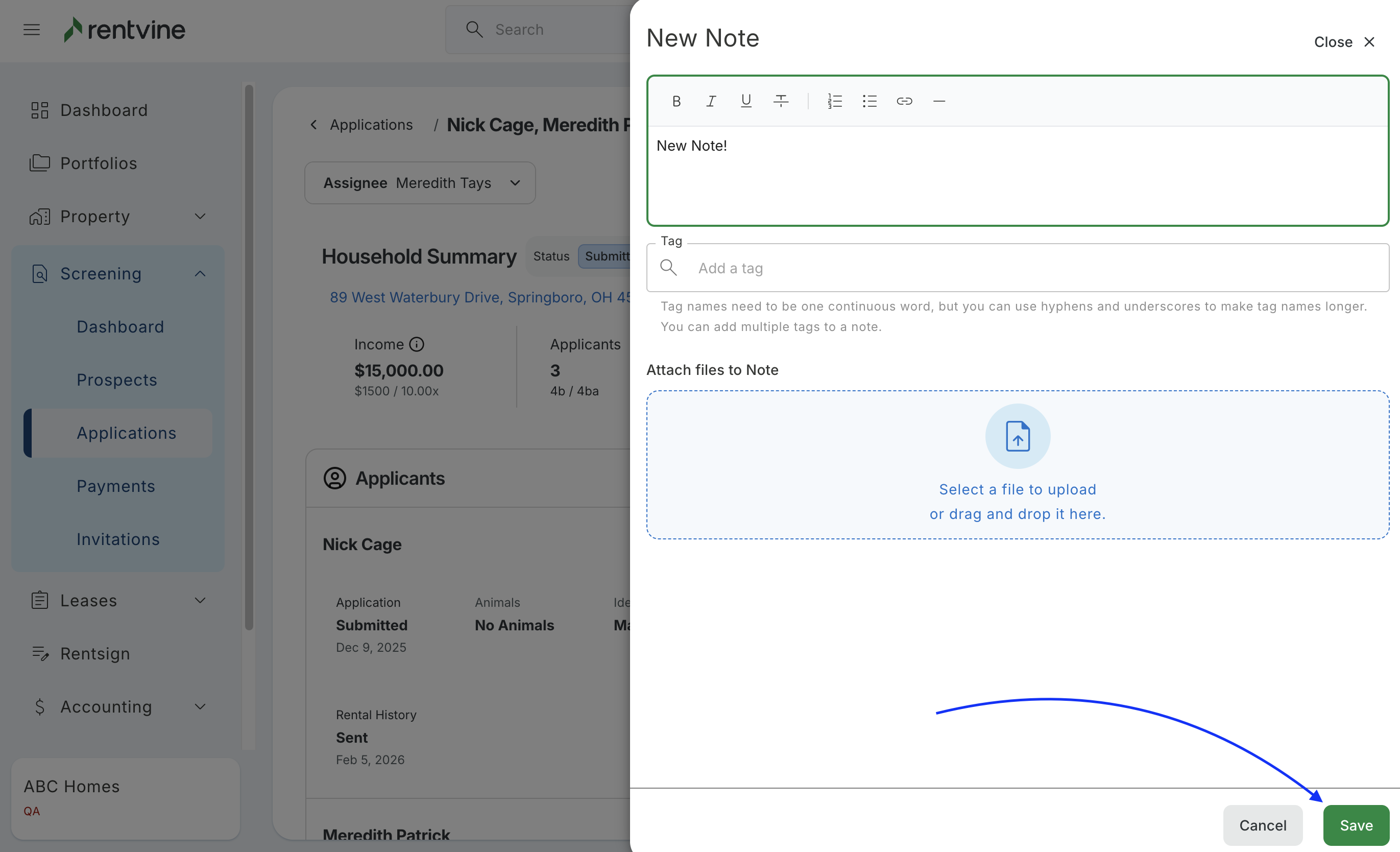1400x852 pixels.
Task: Click the file upload icon
Action: pos(1017,436)
